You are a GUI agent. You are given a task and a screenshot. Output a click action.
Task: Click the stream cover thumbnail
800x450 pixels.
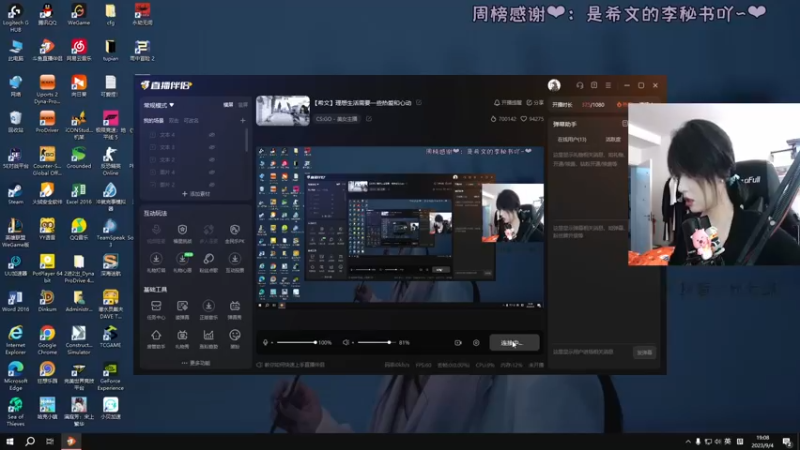click(283, 110)
